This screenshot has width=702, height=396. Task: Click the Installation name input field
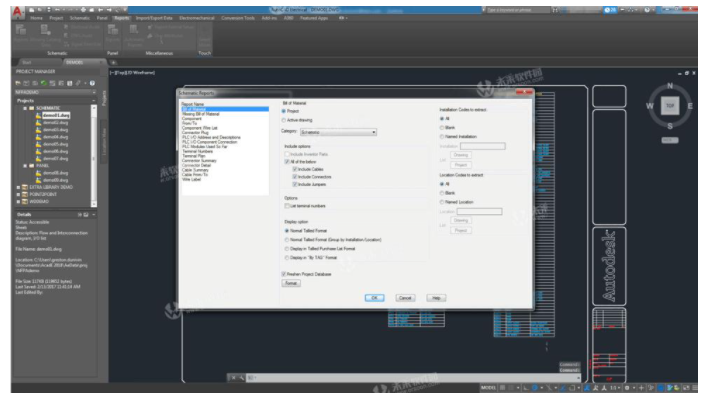[x=483, y=146]
